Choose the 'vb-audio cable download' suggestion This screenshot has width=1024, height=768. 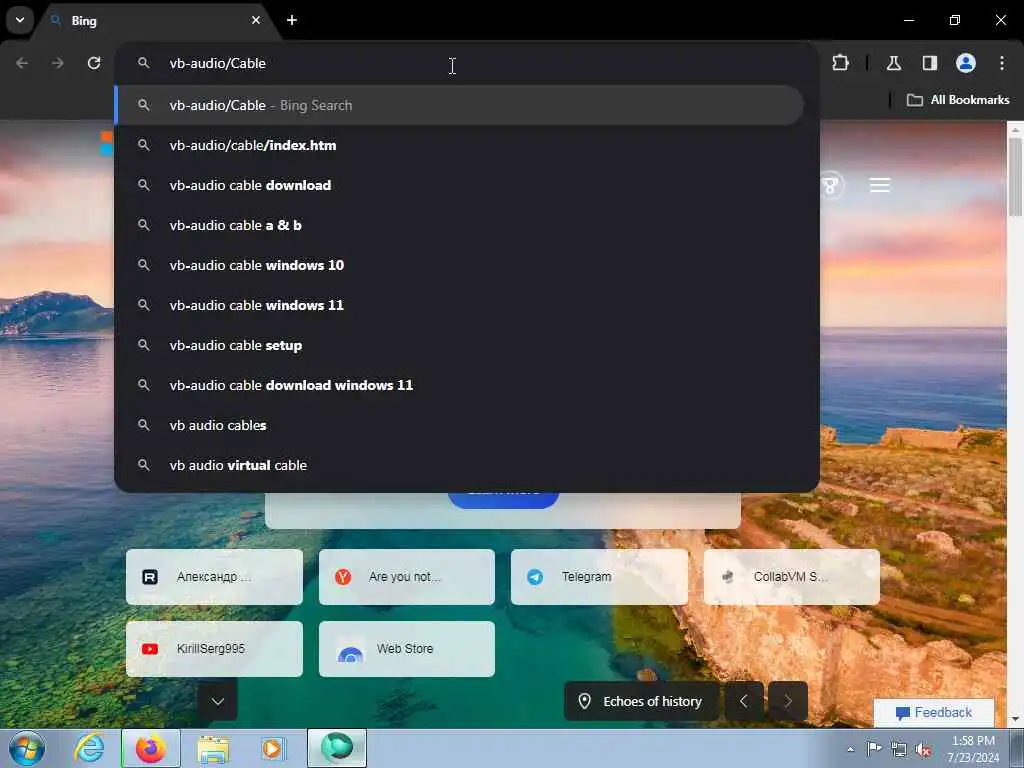coord(459,185)
